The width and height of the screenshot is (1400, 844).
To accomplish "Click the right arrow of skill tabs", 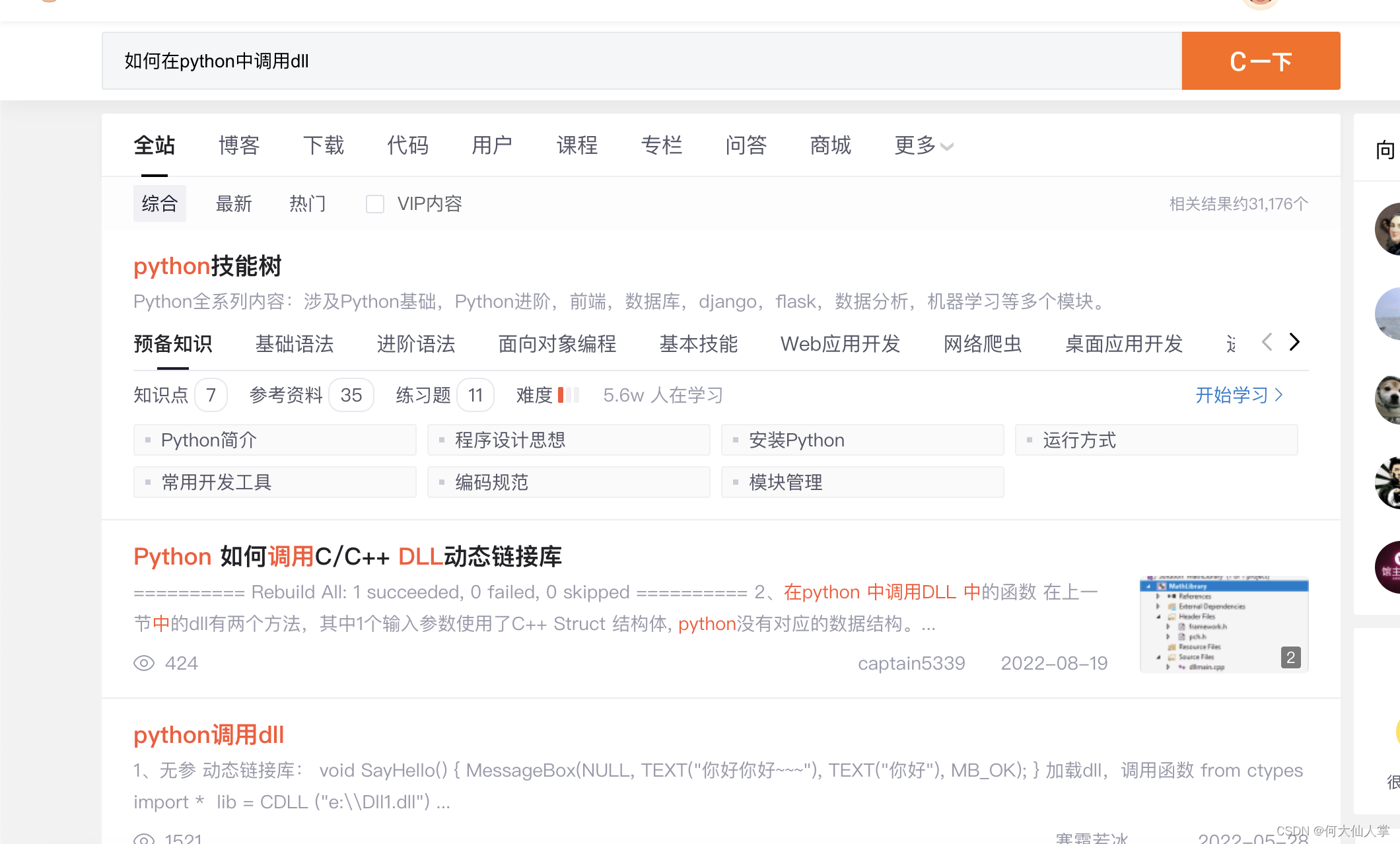I will pos(1294,342).
